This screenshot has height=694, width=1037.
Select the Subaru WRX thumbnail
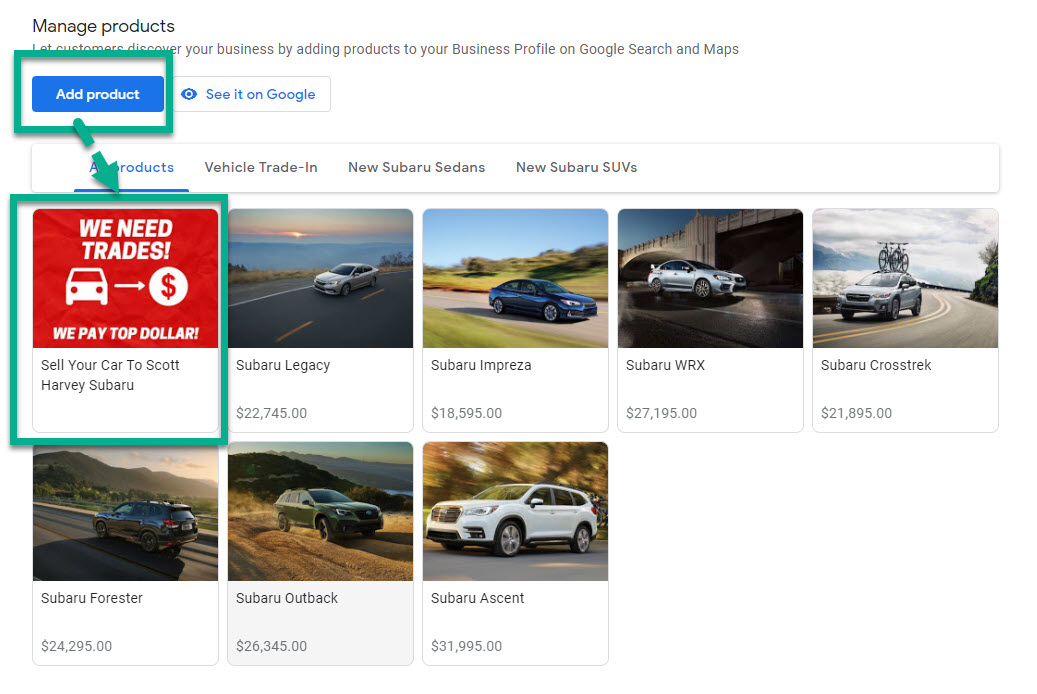(710, 278)
